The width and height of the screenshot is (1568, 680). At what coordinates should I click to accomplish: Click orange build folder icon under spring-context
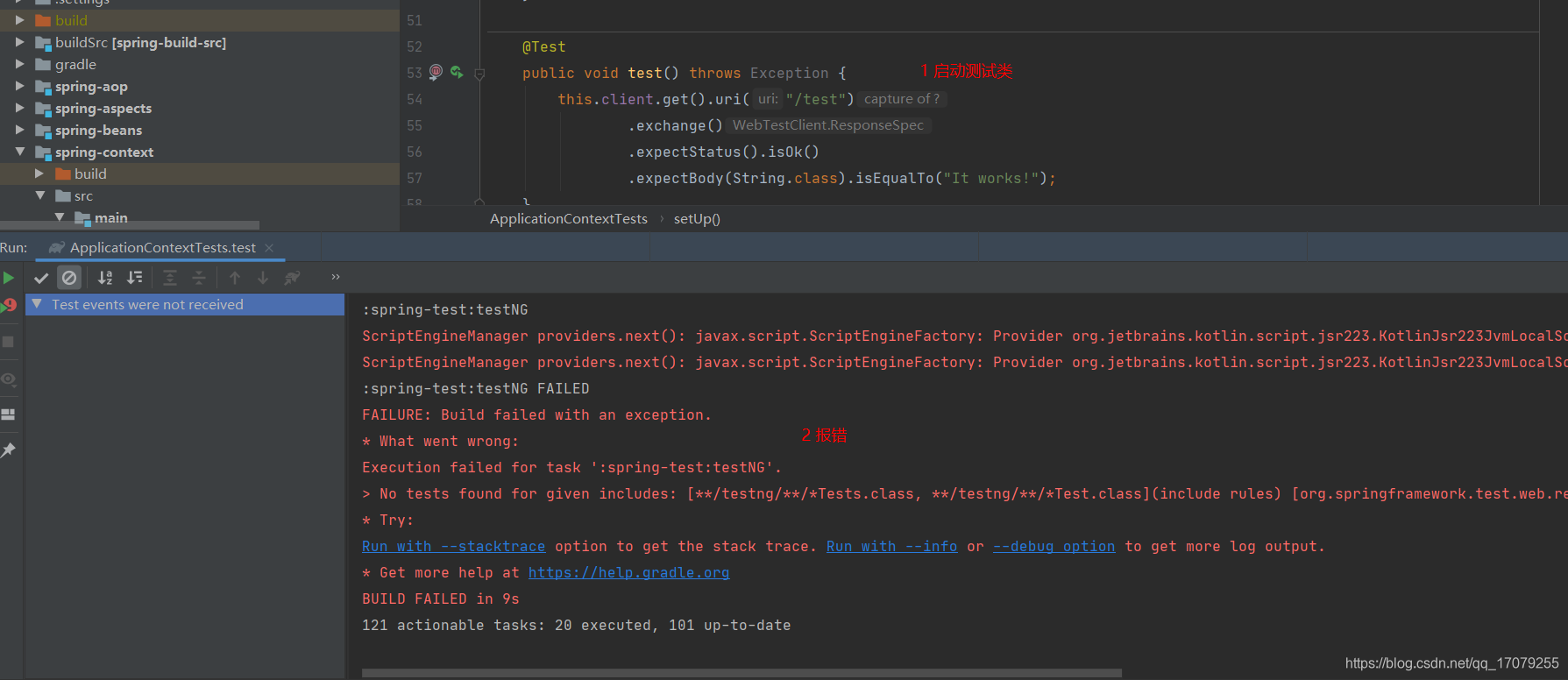tap(63, 174)
